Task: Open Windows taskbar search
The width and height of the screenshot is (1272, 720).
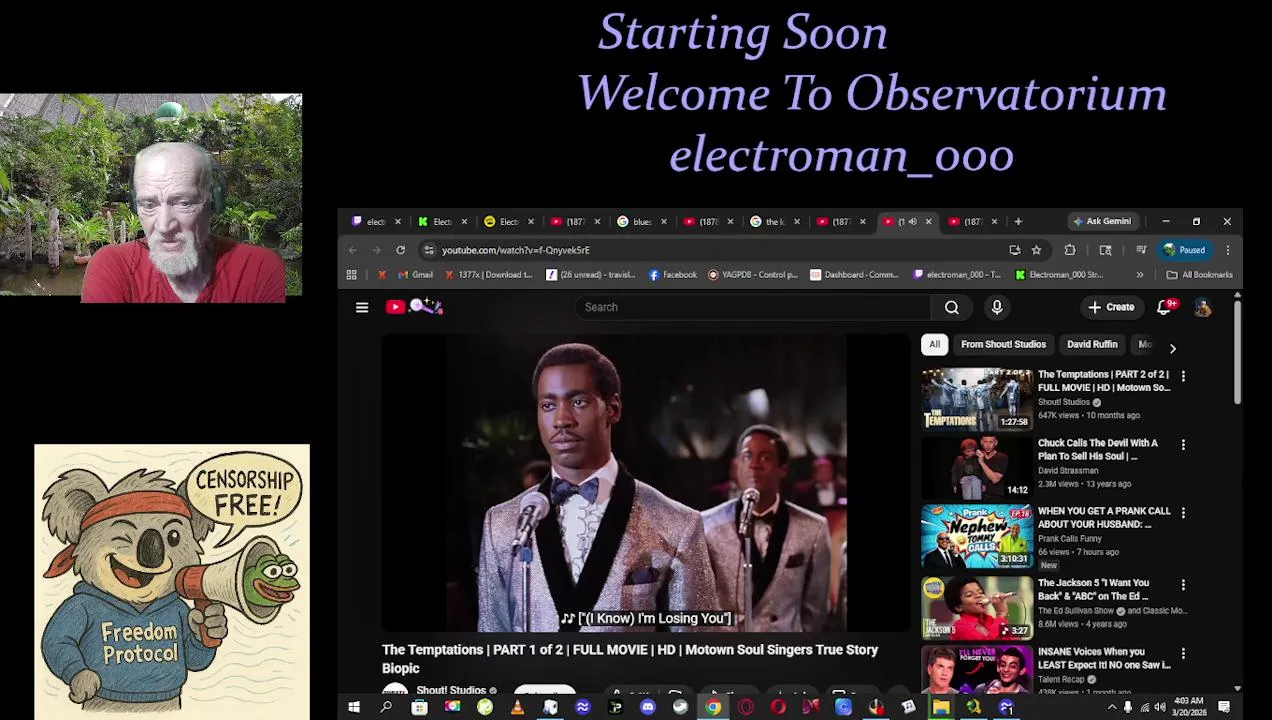Action: (386, 708)
